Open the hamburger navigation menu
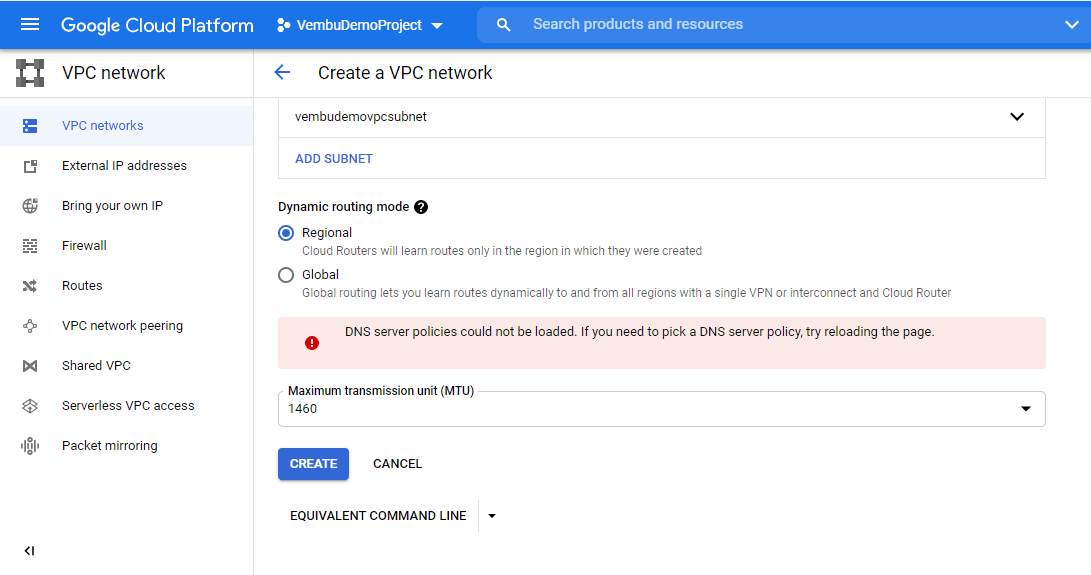Screen dimensions: 1091x575 click(x=30, y=25)
